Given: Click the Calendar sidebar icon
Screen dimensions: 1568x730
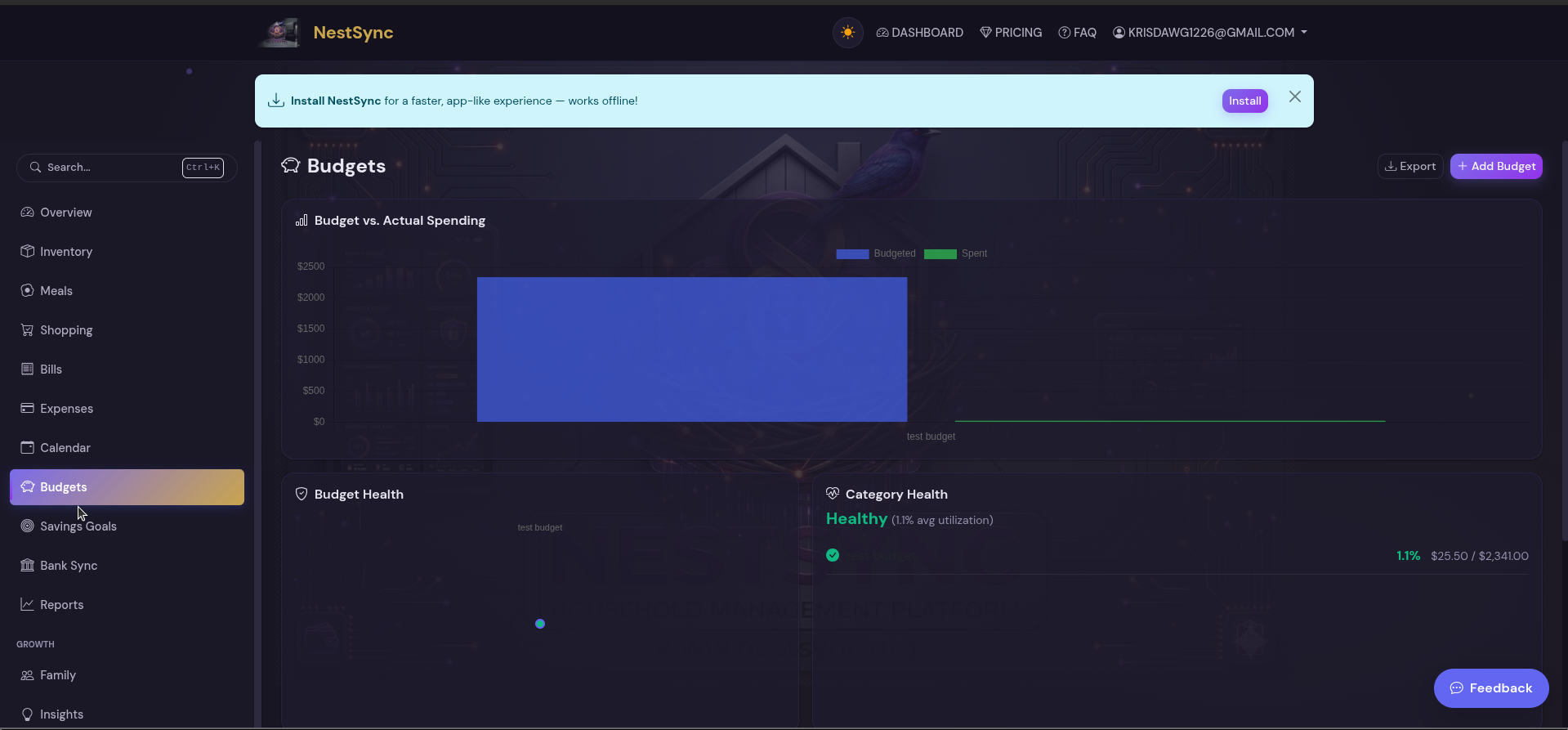Looking at the screenshot, I should 27,447.
